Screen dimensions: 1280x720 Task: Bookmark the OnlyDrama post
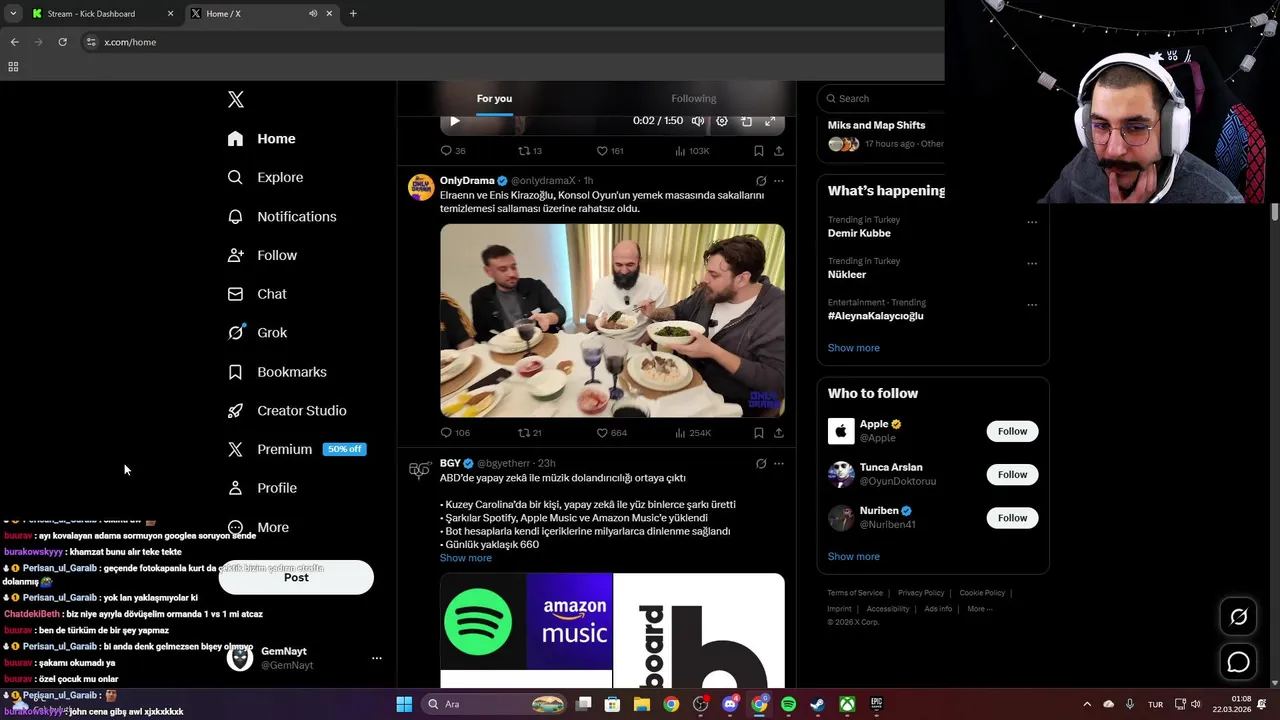click(x=759, y=433)
